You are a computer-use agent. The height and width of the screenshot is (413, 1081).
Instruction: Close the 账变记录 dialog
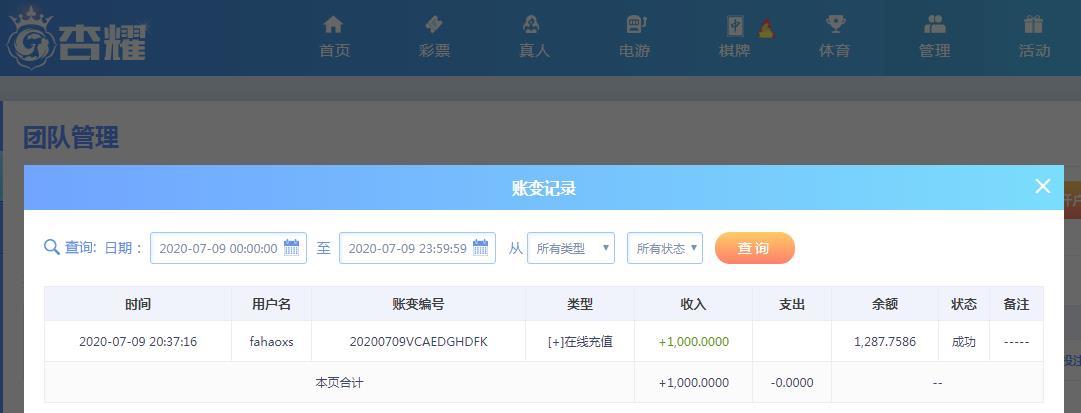point(1042,186)
